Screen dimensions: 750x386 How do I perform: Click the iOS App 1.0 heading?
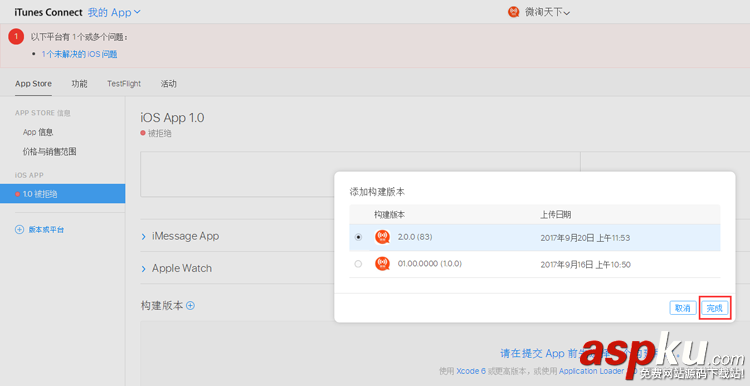172,118
